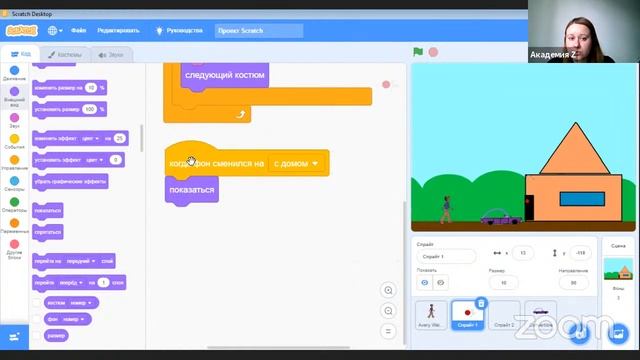This screenshot has height=360, width=640.
Task: Click 'когда фон сменился на' hat block
Action: [216, 164]
